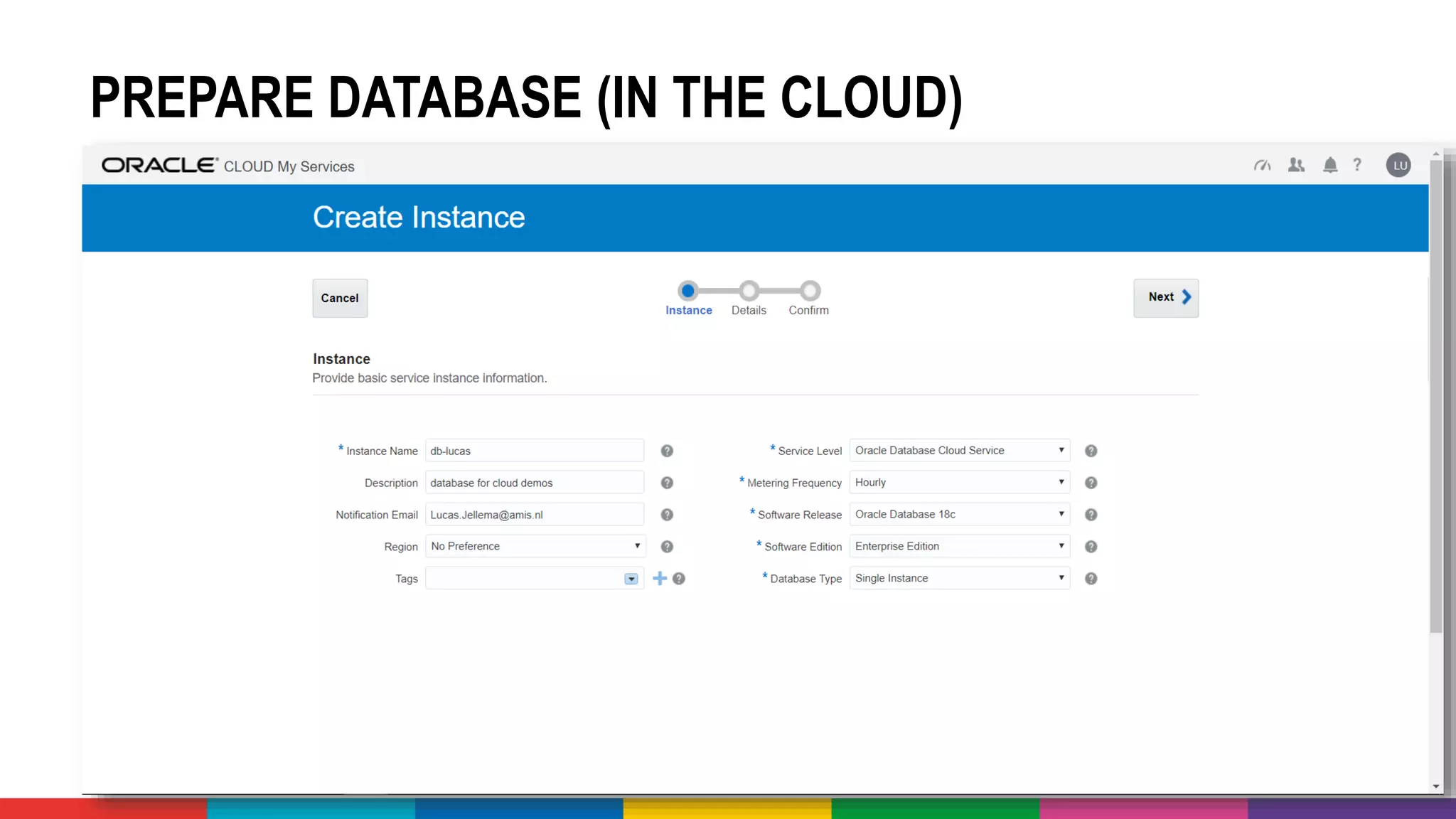The image size is (1456, 819).
Task: Open the Software Edition dropdown
Action: pos(960,546)
